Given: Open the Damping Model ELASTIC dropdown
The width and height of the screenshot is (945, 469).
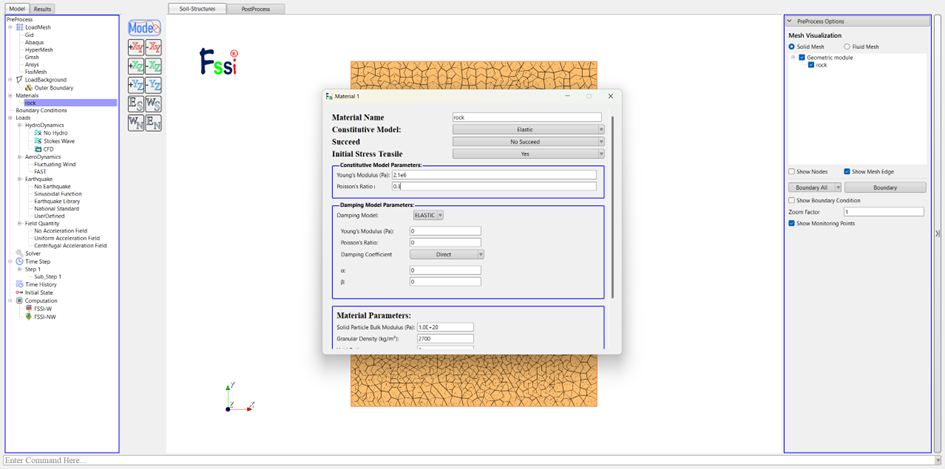Looking at the screenshot, I should (x=429, y=215).
